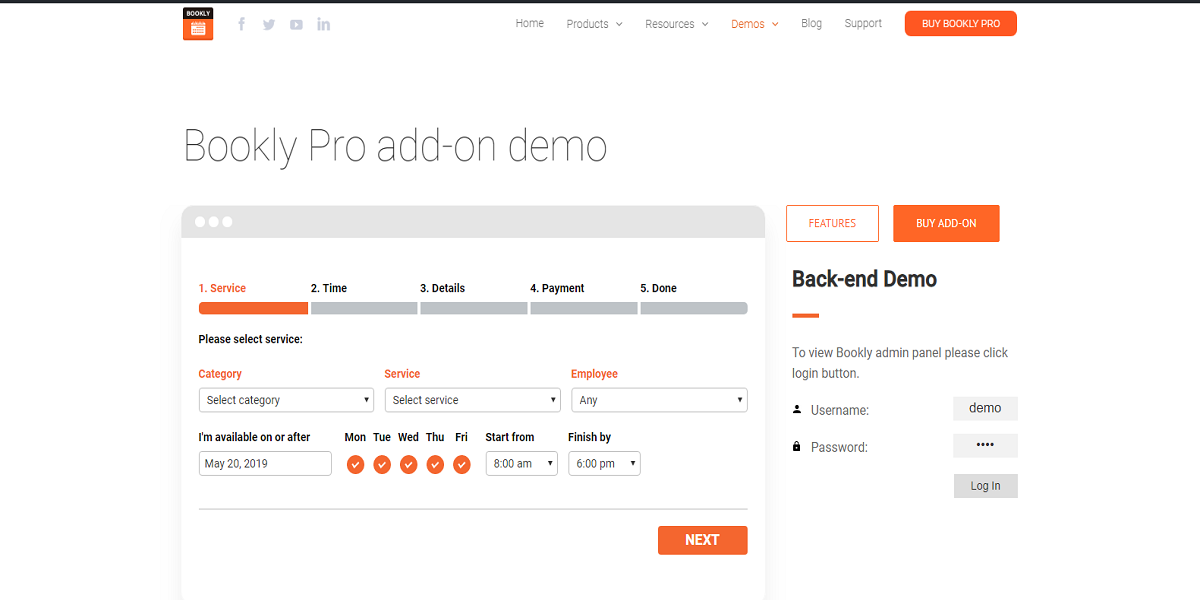Click the Password field
The width and height of the screenshot is (1200, 600).
coord(985,445)
